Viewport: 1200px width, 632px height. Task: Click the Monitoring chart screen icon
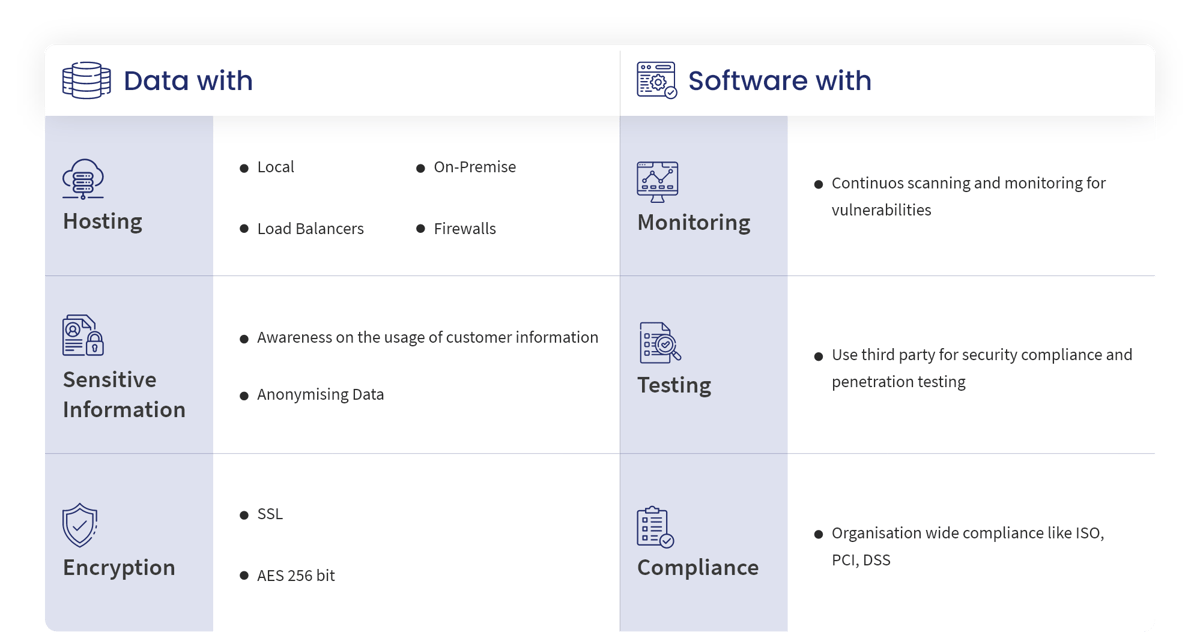coord(657,182)
